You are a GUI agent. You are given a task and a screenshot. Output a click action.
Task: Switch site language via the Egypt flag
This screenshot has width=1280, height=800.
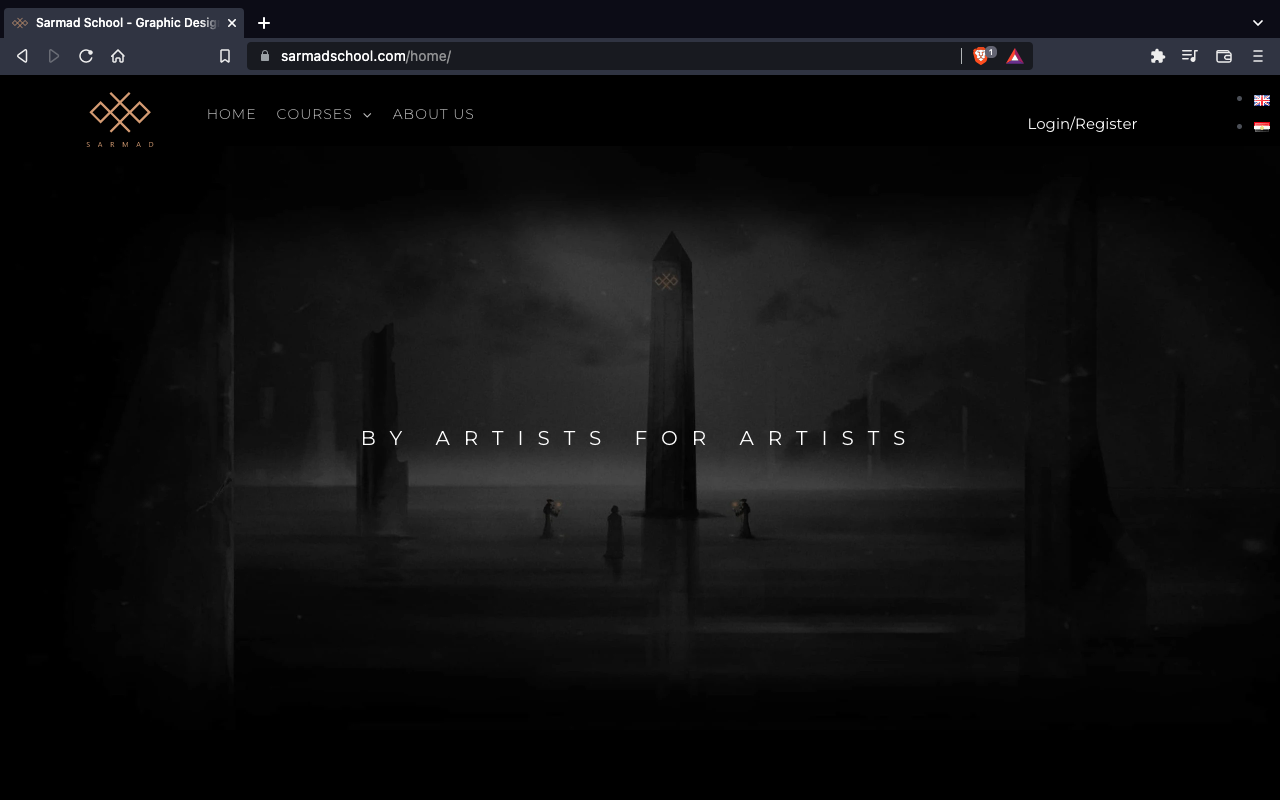pyautogui.click(x=1262, y=127)
